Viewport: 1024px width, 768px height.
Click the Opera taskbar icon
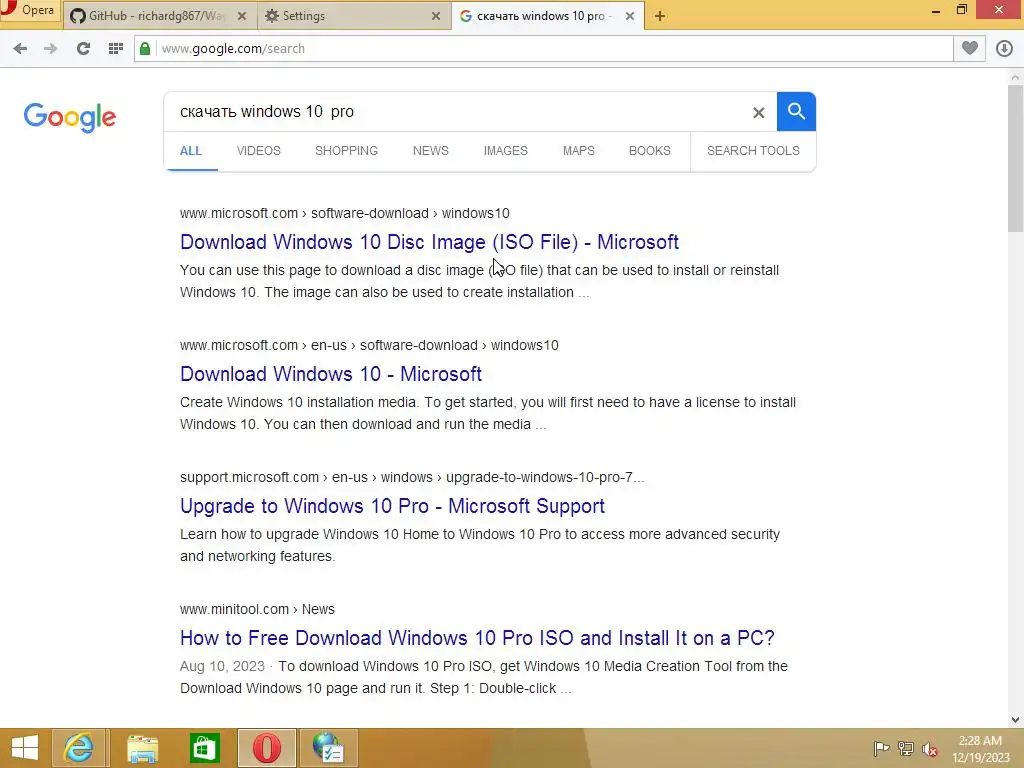coord(267,748)
